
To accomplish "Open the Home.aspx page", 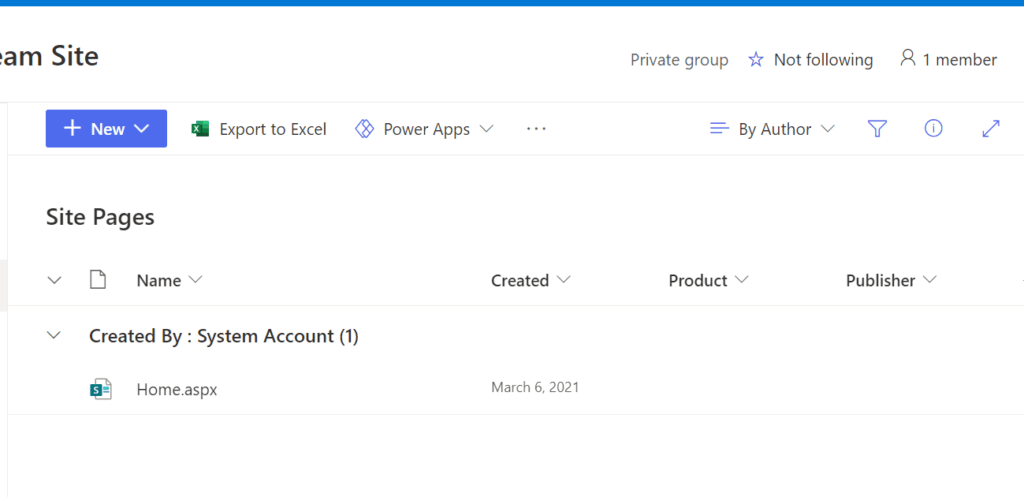I will [176, 390].
